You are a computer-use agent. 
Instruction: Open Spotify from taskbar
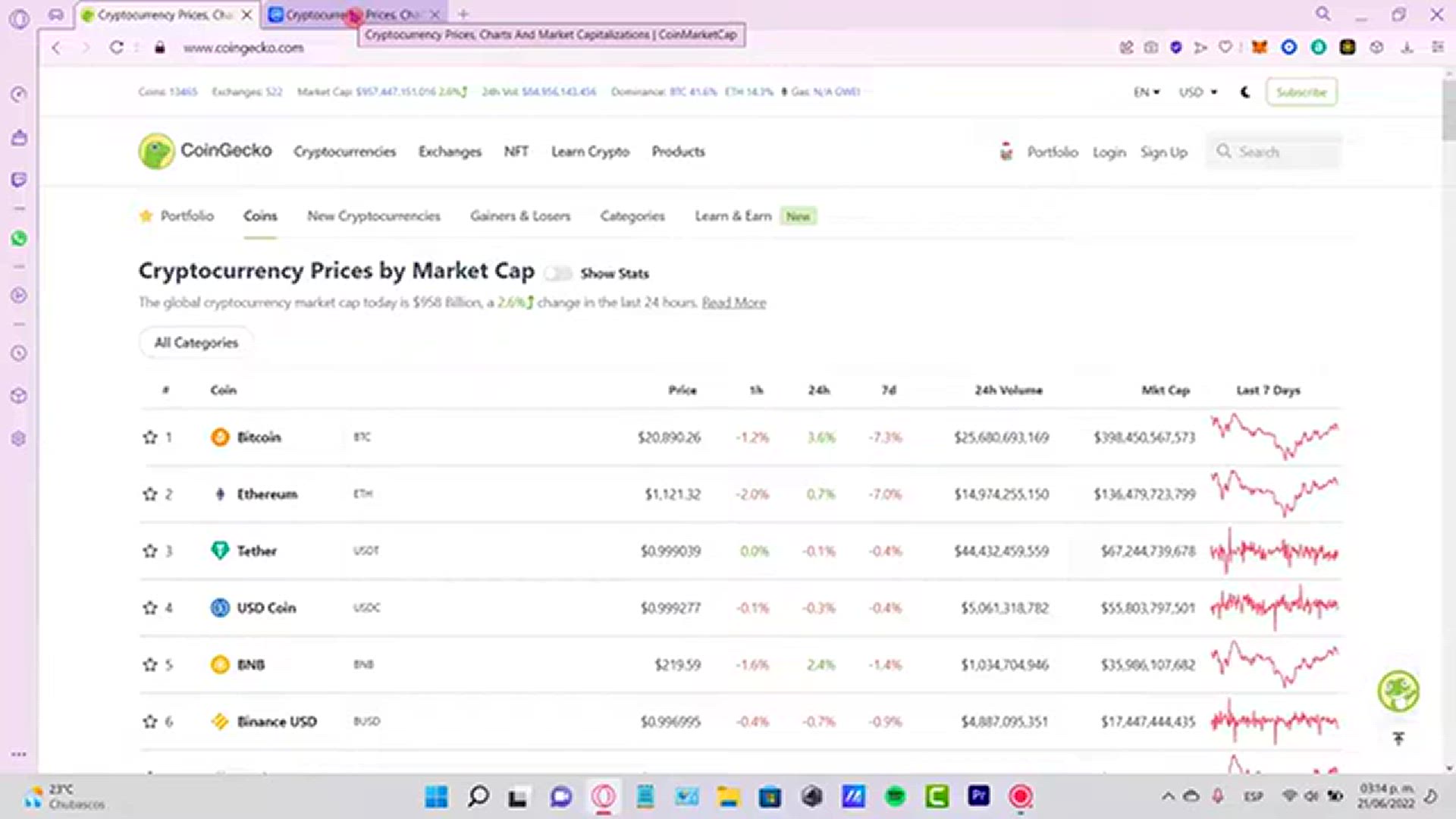click(x=896, y=796)
